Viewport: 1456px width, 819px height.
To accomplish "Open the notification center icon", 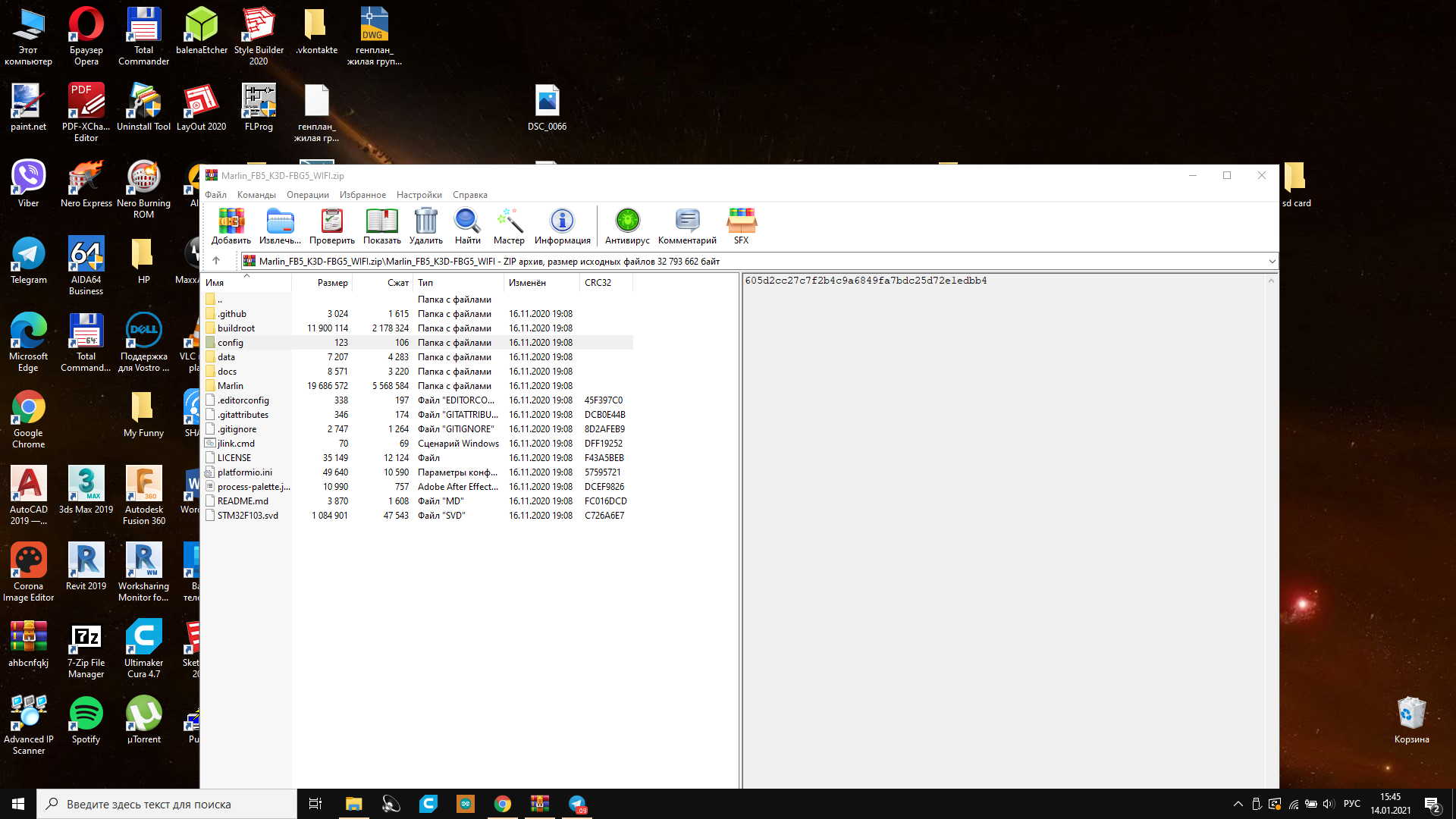I will (1432, 804).
